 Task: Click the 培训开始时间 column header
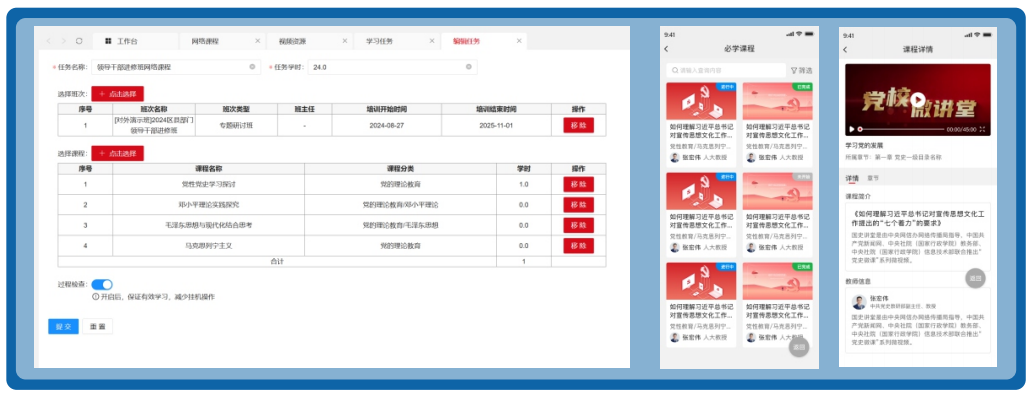click(386, 109)
